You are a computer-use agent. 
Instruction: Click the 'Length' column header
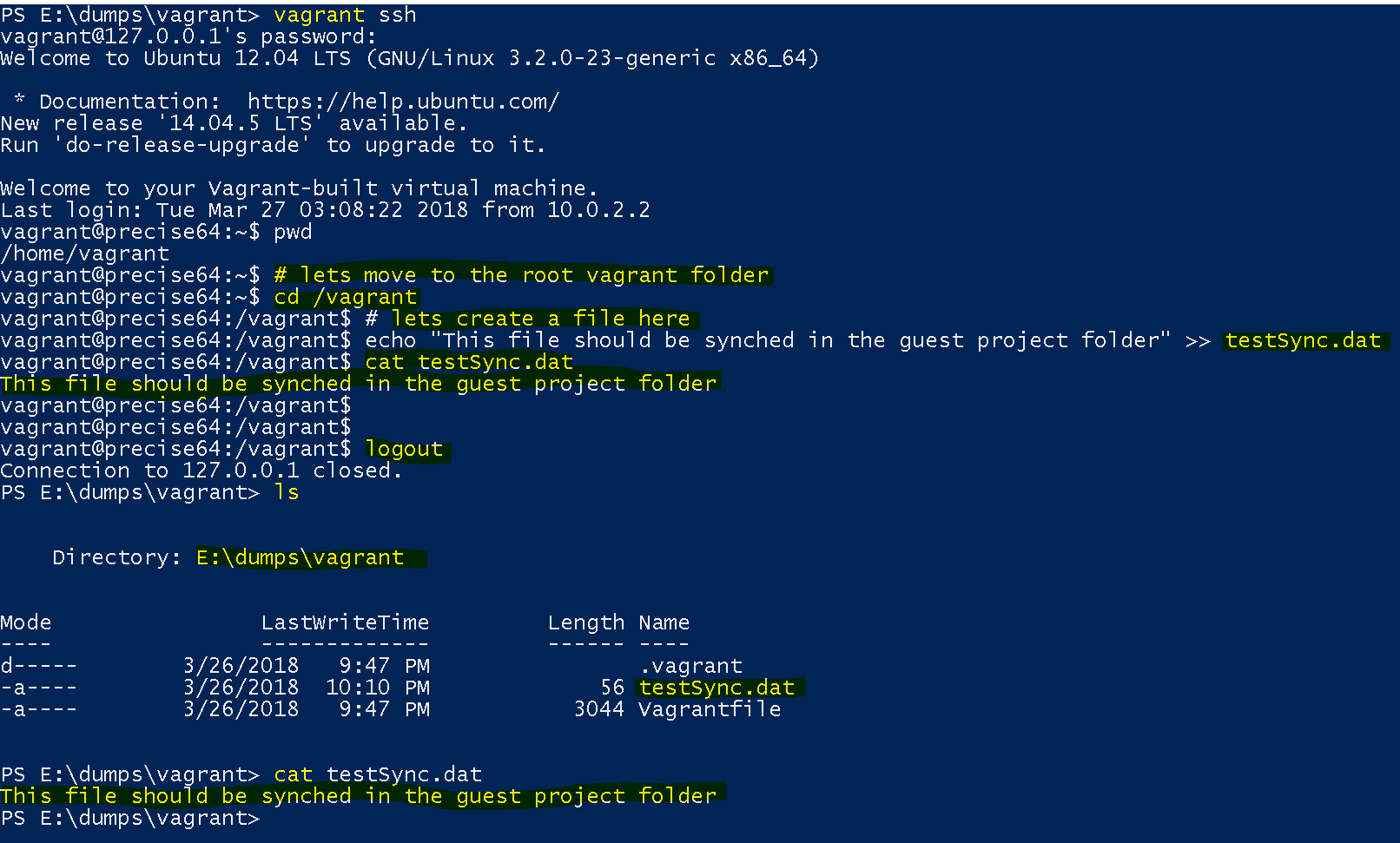[x=586, y=622]
